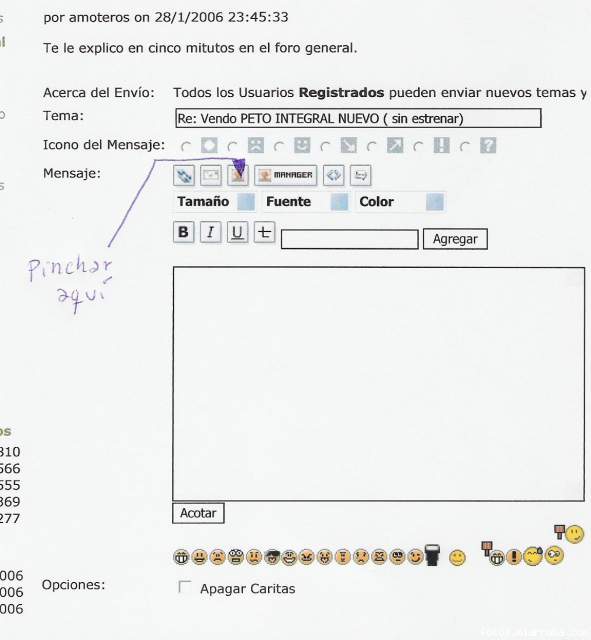Image resolution: width=591 pixels, height=640 pixels.
Task: Select the question mark message icon radio
Action: point(465,146)
